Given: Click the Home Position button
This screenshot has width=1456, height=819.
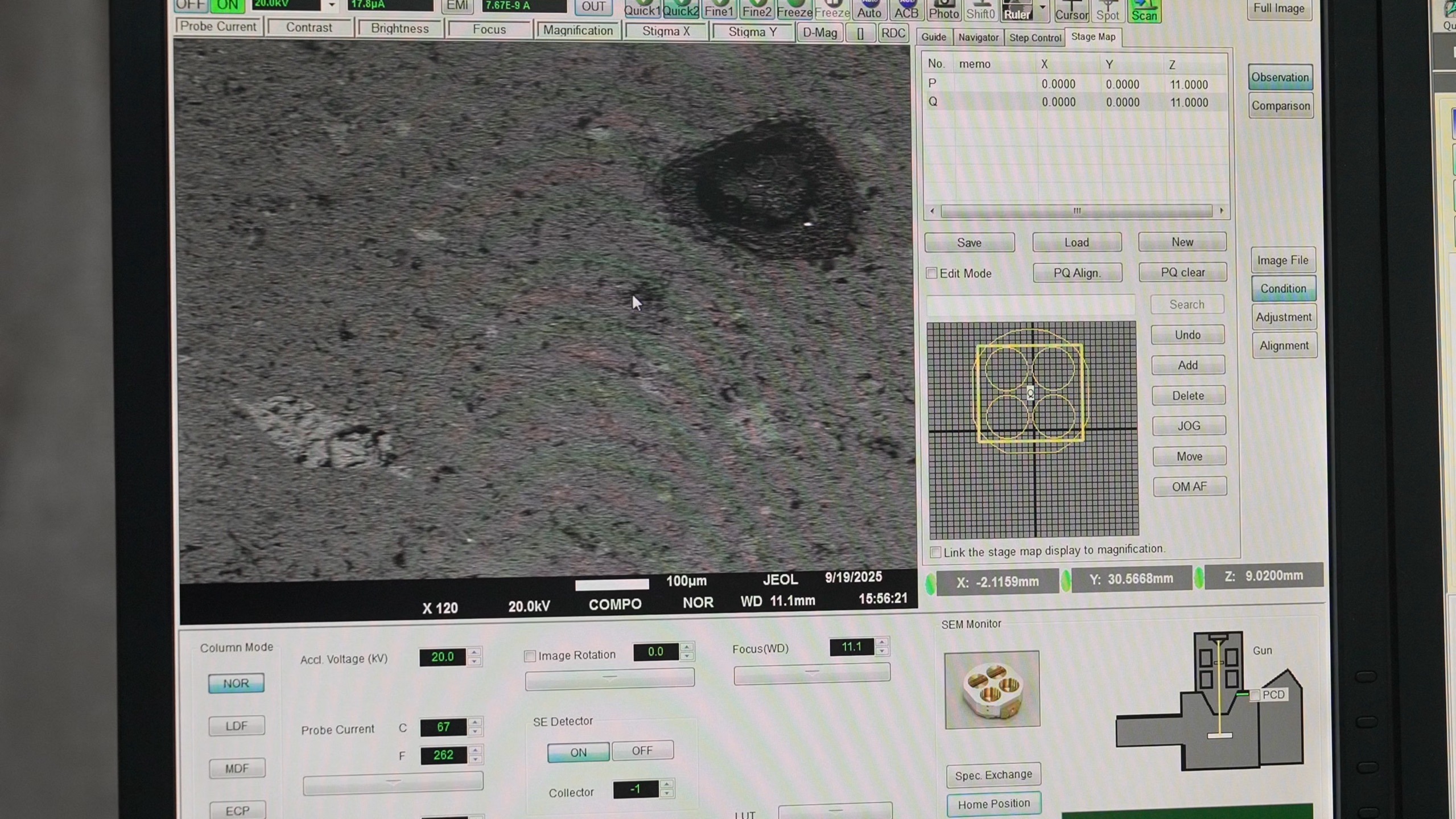Looking at the screenshot, I should tap(993, 803).
